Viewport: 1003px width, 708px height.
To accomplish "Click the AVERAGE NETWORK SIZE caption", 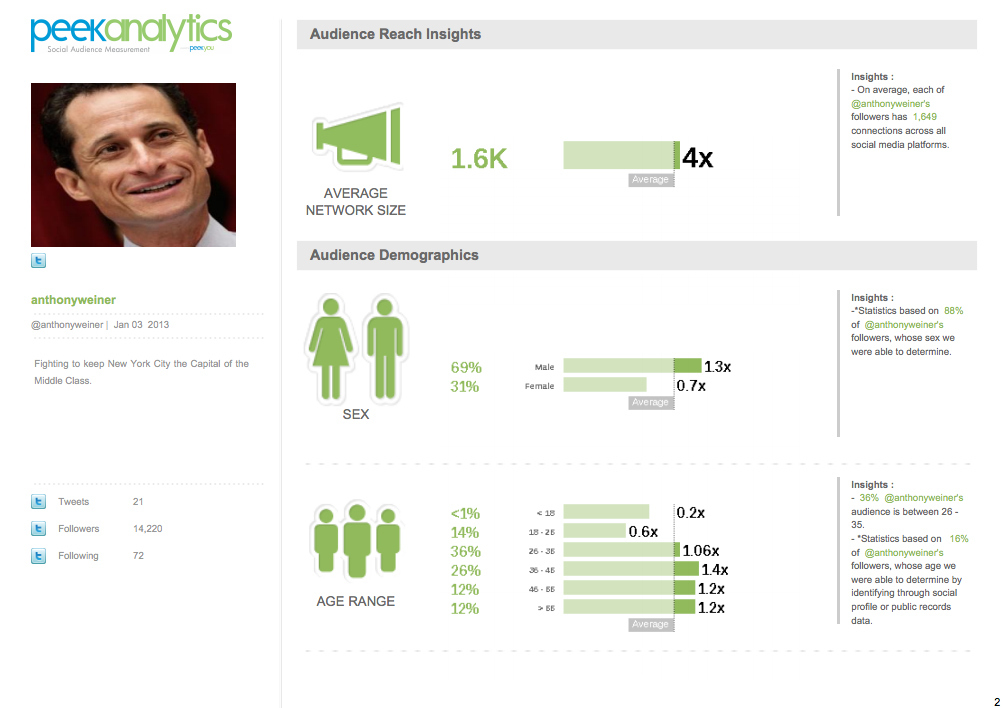I will coord(356,201).
